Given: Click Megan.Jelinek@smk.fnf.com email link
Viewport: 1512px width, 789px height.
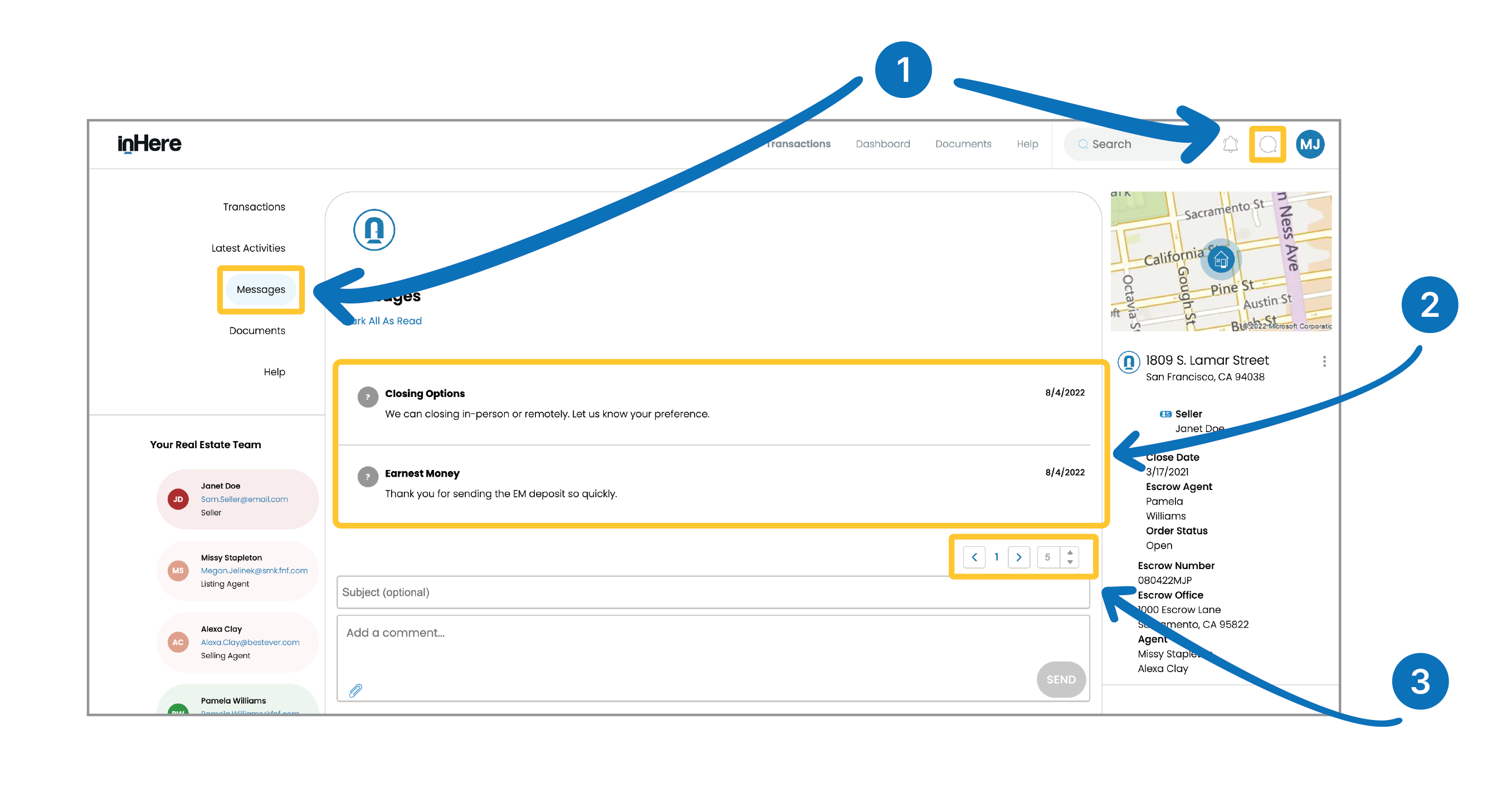Looking at the screenshot, I should point(253,570).
